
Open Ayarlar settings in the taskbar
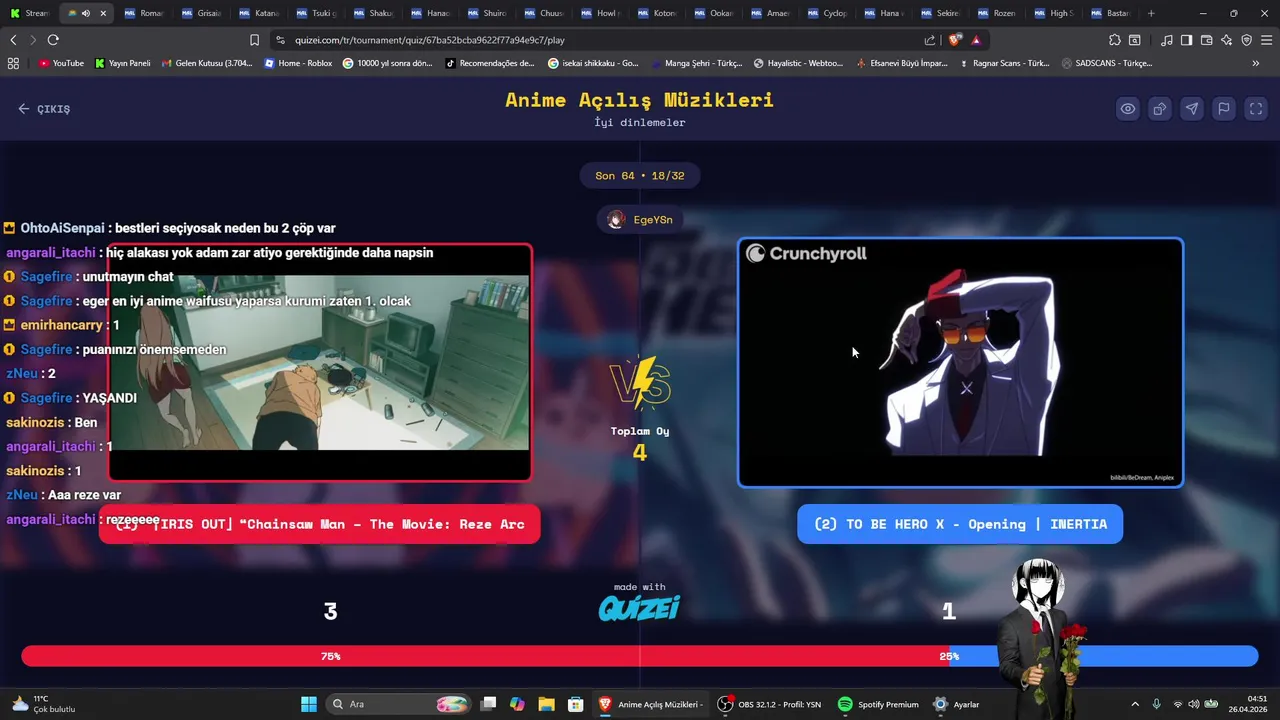pos(956,704)
